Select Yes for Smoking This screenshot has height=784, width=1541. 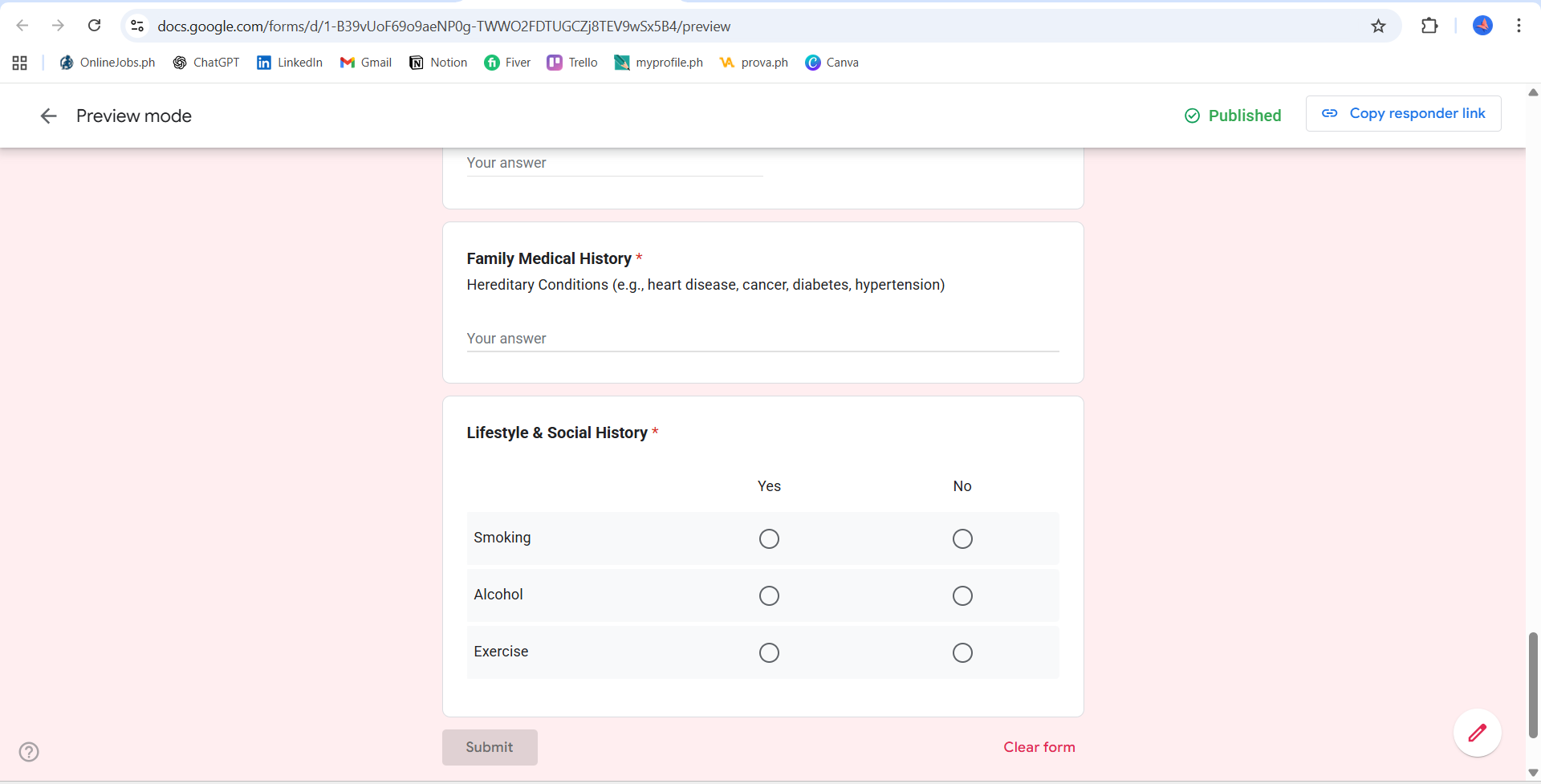[769, 538]
